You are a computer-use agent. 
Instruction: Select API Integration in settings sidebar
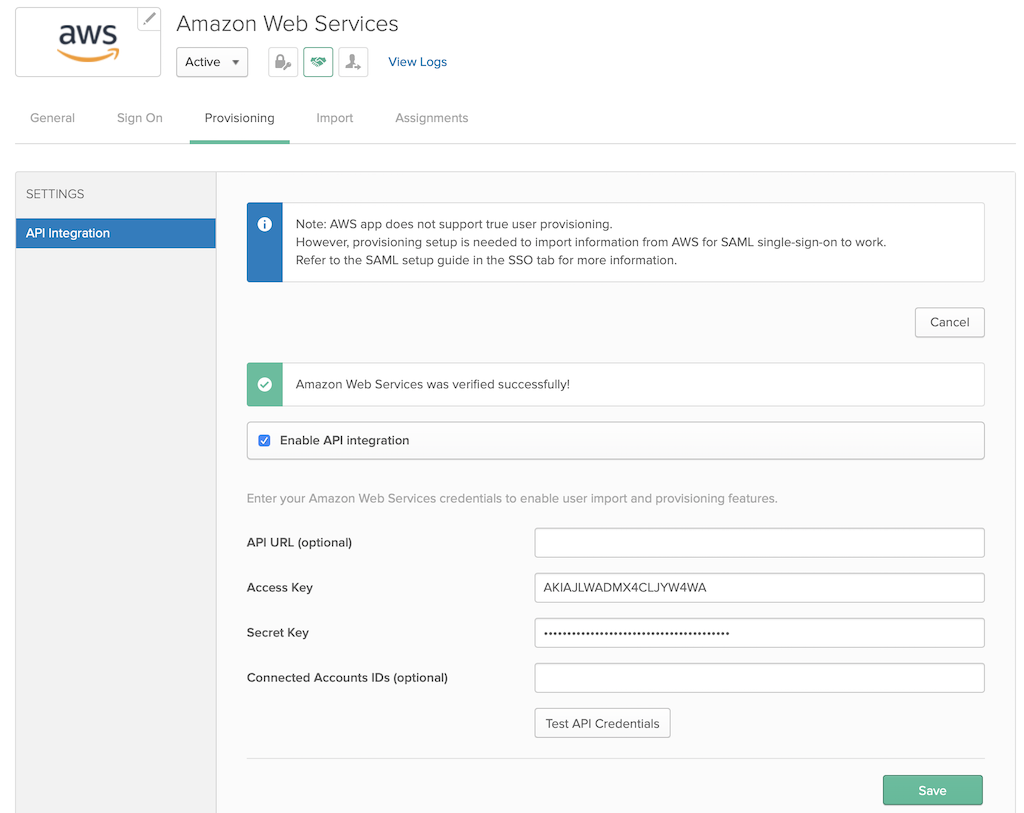(x=116, y=233)
